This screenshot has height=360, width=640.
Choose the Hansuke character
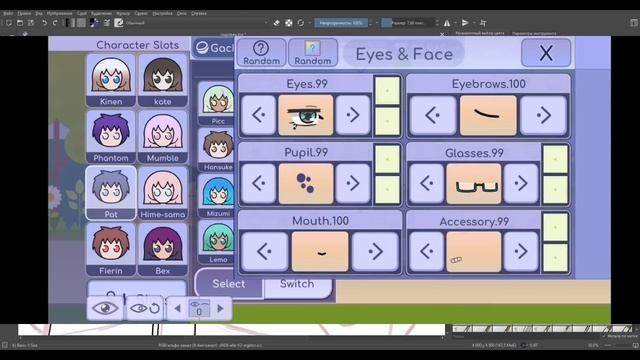click(217, 149)
